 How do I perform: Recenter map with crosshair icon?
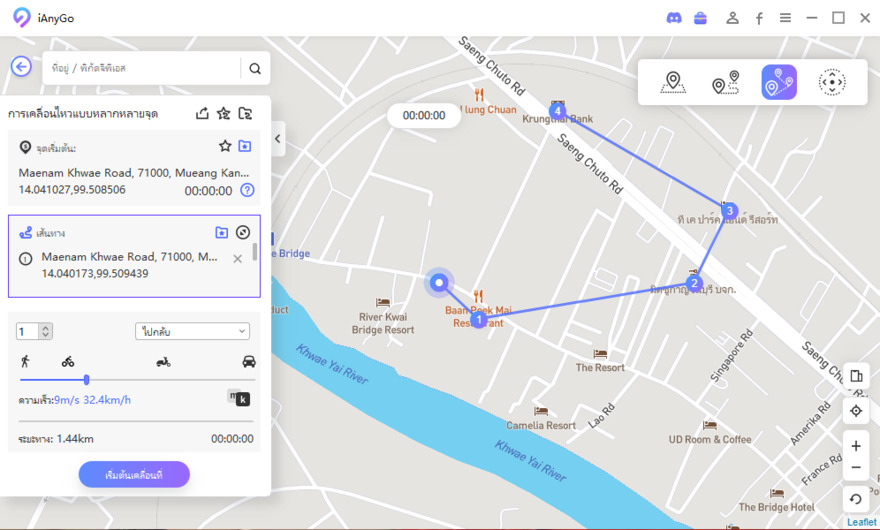click(856, 411)
